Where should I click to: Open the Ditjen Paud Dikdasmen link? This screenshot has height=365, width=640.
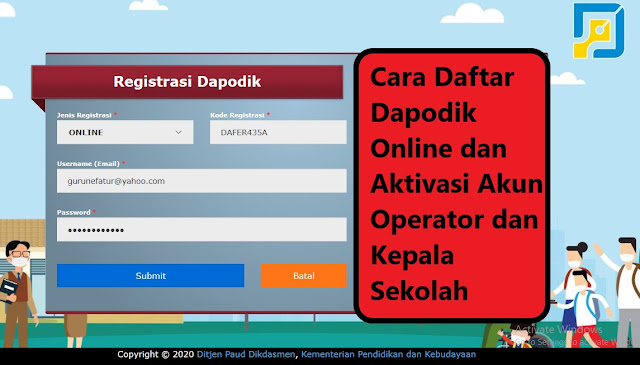[x=246, y=354]
